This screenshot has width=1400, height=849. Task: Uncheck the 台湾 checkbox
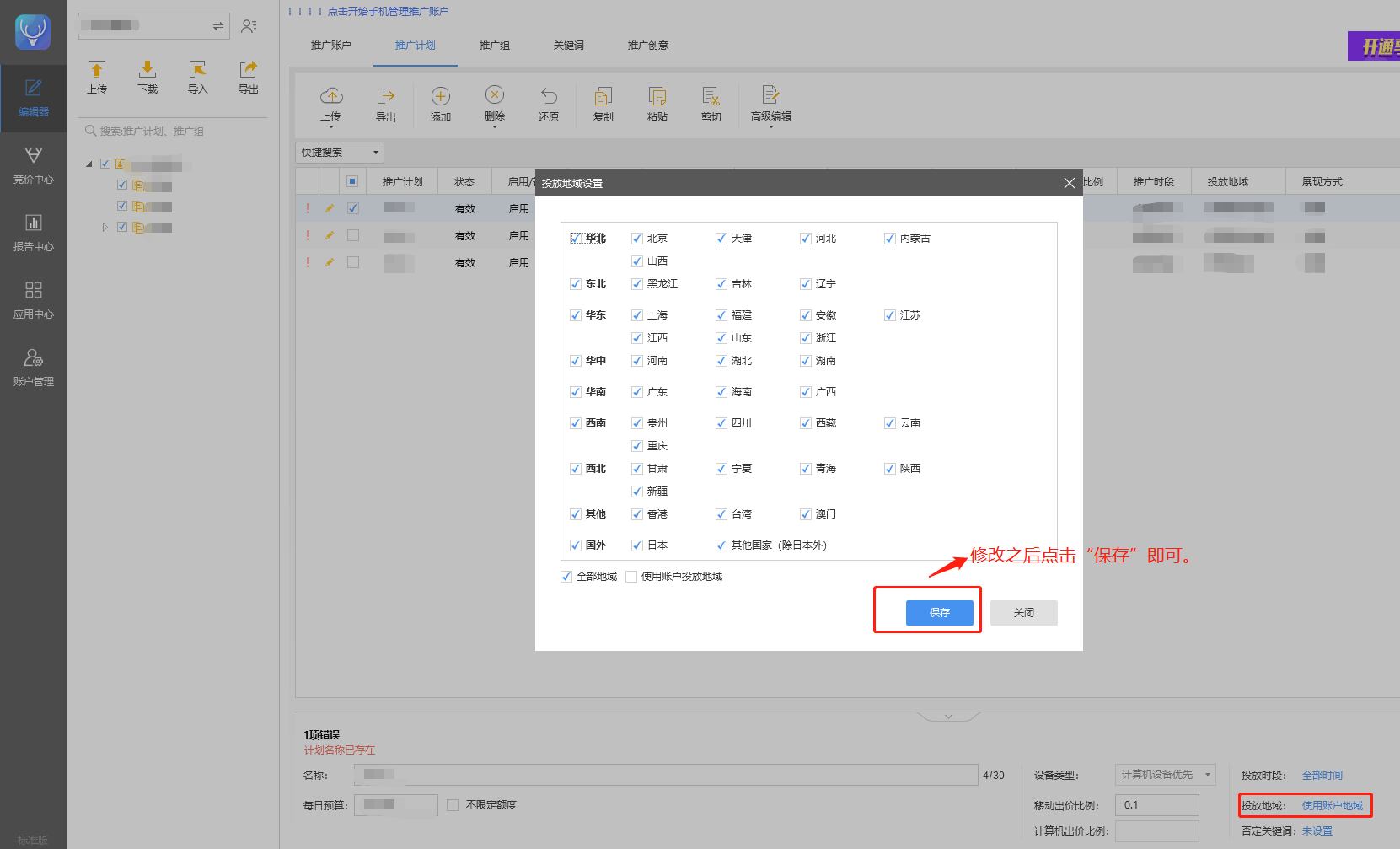point(721,514)
